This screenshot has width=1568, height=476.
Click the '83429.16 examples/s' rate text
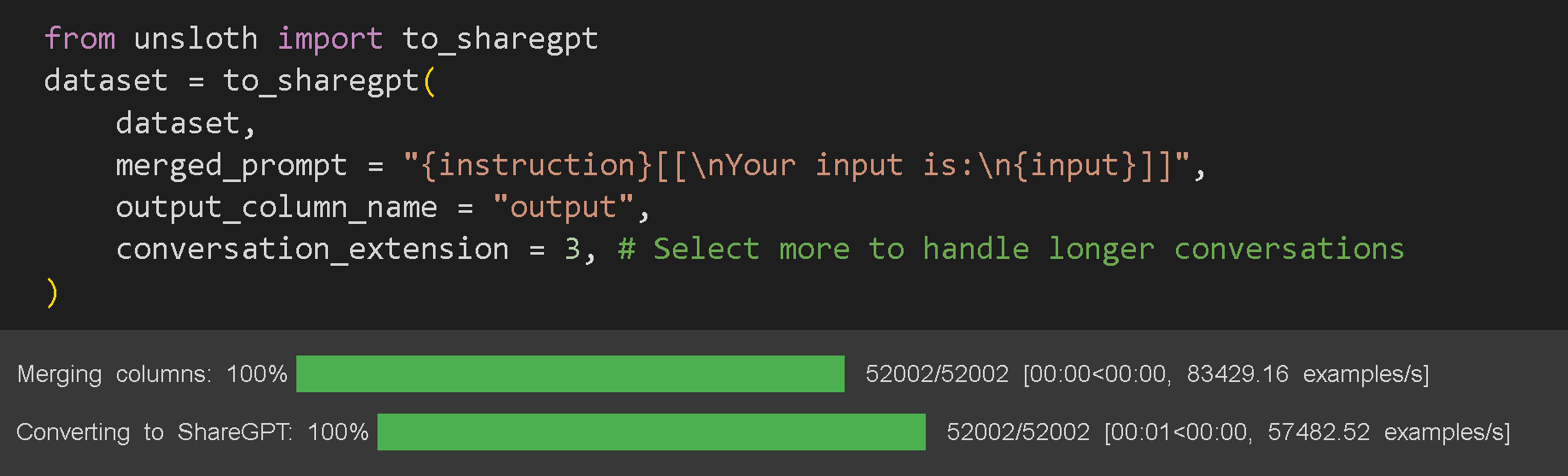(1307, 374)
